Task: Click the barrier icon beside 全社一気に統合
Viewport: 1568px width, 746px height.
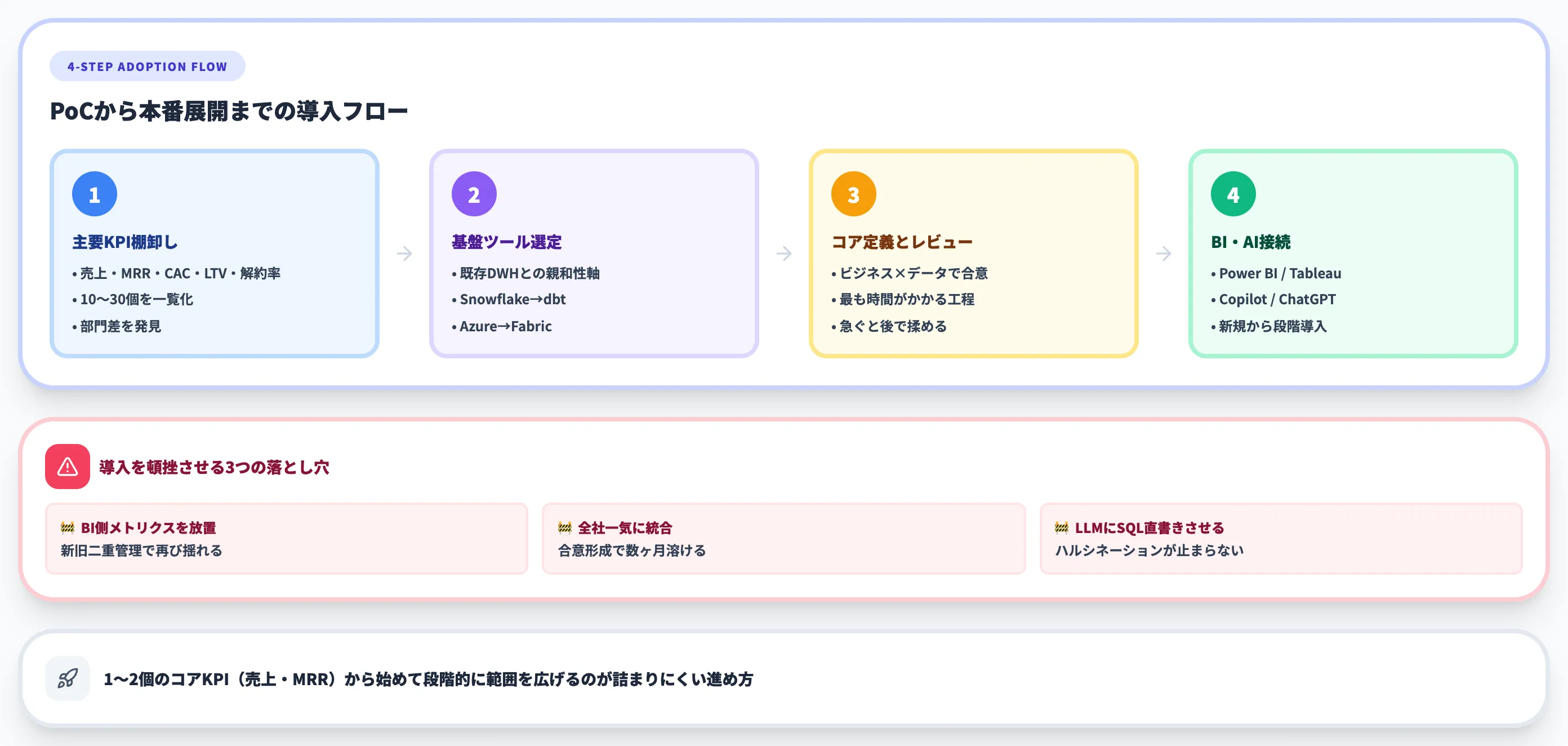Action: (x=565, y=527)
